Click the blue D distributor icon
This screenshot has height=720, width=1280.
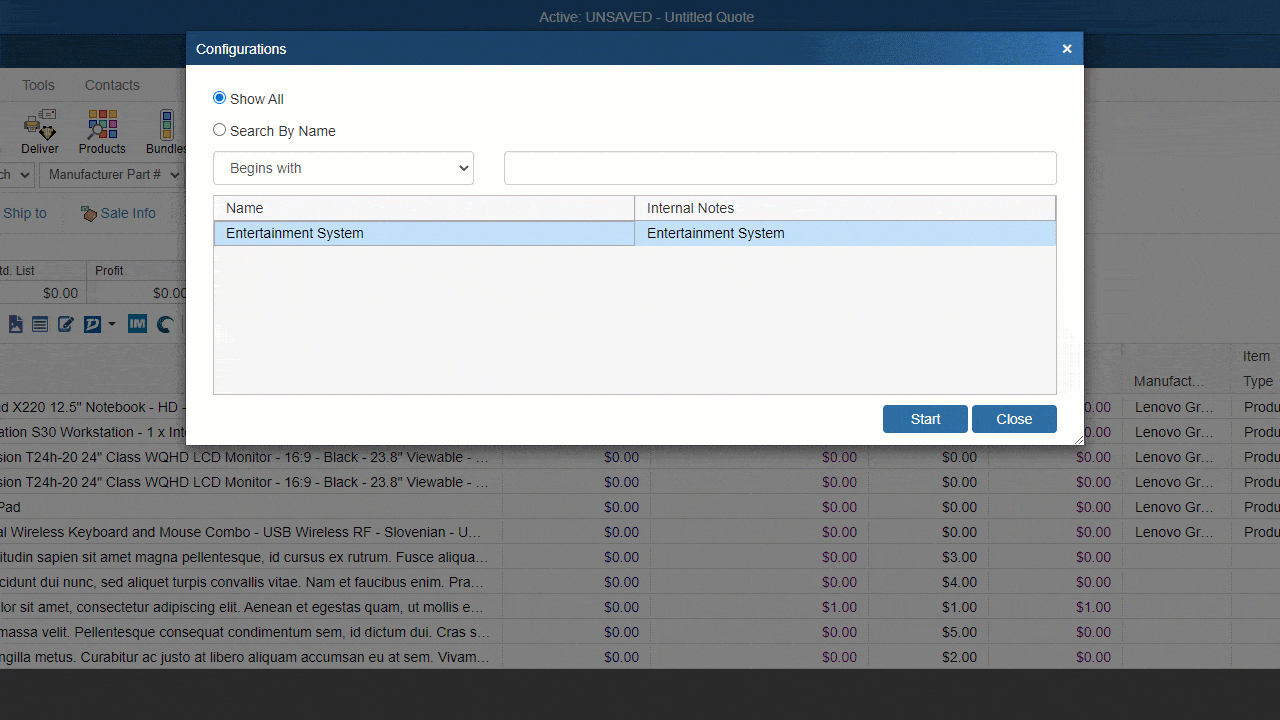[x=91, y=324]
